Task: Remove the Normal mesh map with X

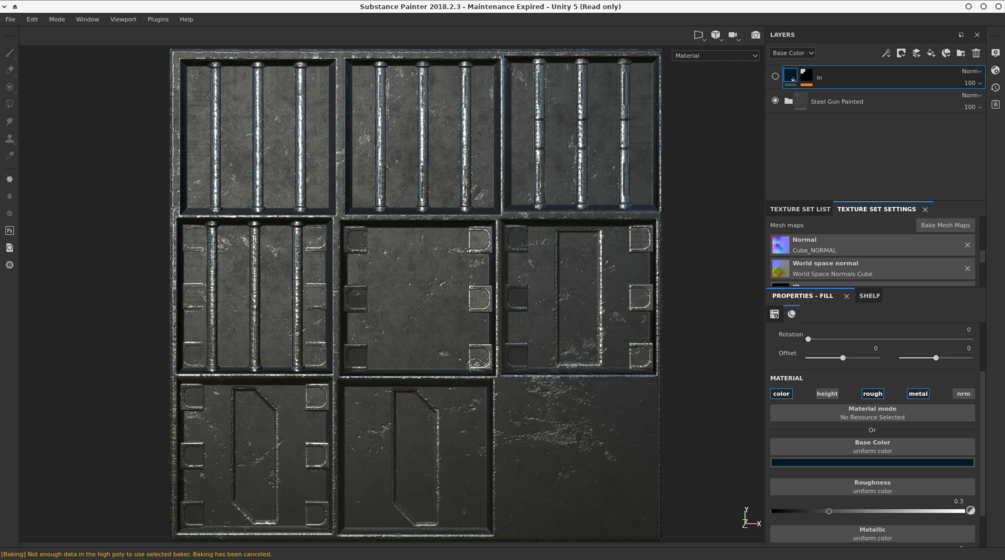Action: coord(967,245)
